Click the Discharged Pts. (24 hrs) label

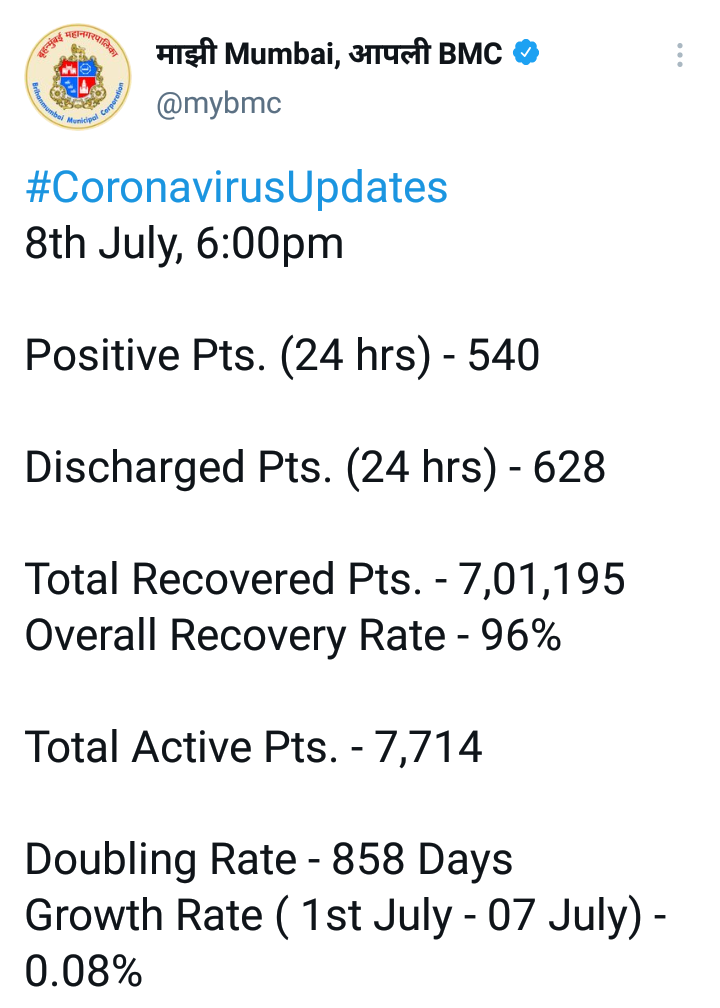260,468
